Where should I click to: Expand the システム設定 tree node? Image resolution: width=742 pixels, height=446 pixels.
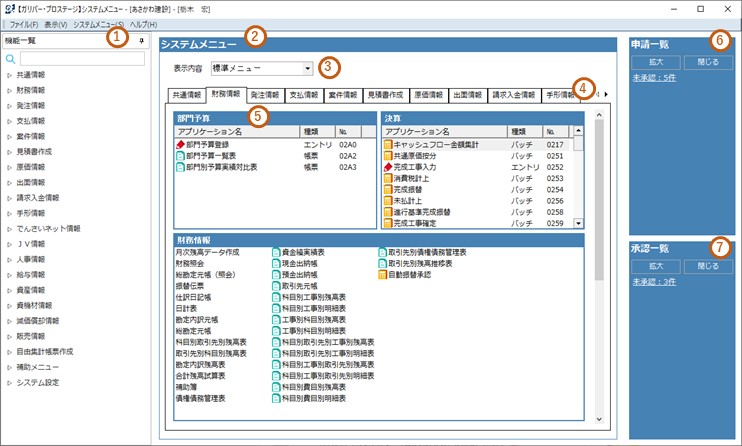9,382
